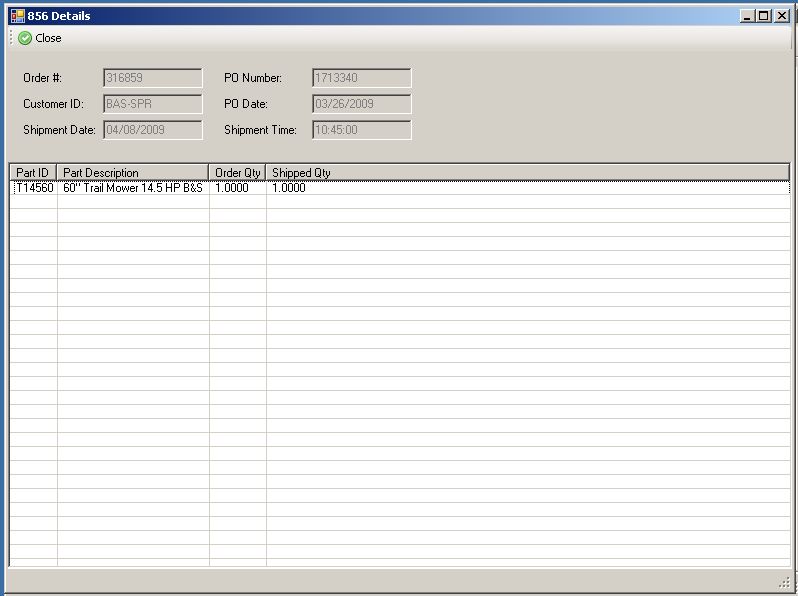This screenshot has height=596, width=798.
Task: Click the PO Number field showing 1713340
Action: pos(361,78)
